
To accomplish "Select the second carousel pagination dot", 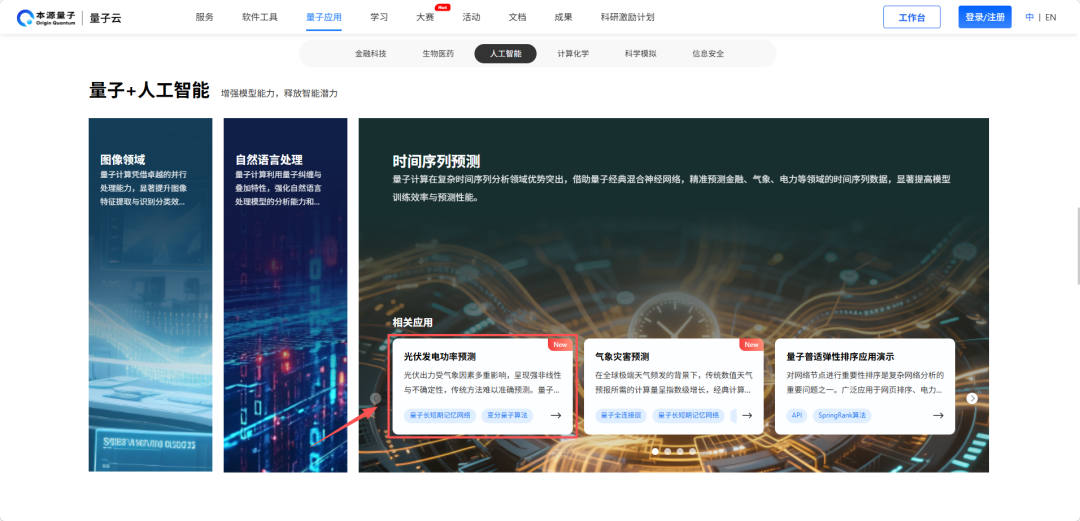I will click(667, 451).
